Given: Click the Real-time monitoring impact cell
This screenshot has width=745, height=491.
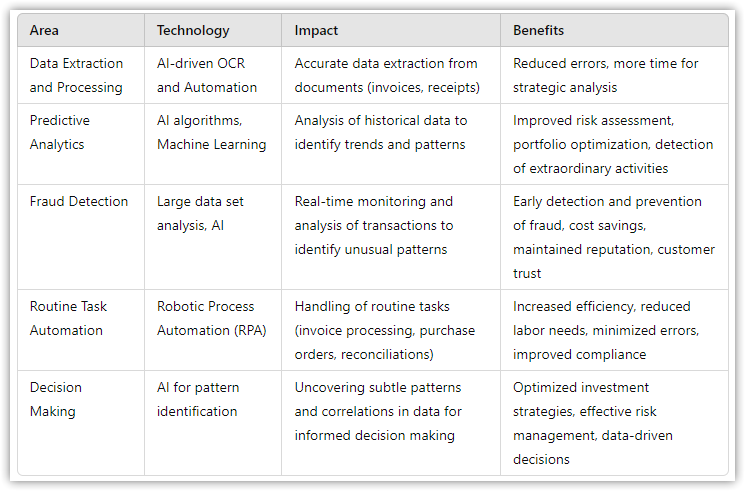Looking at the screenshot, I should click(391, 237).
